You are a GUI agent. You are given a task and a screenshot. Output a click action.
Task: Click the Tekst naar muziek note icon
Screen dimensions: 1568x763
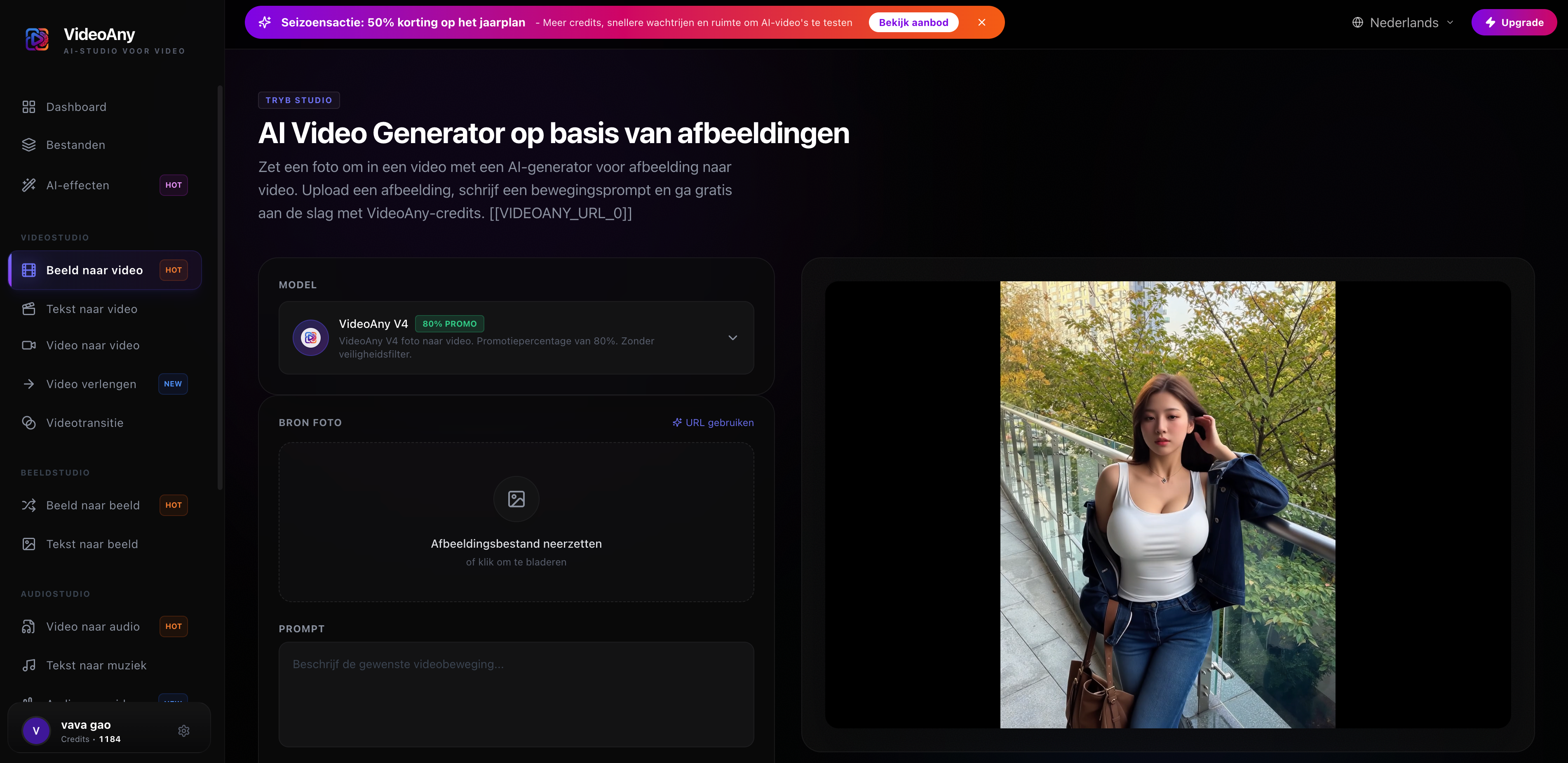28,666
